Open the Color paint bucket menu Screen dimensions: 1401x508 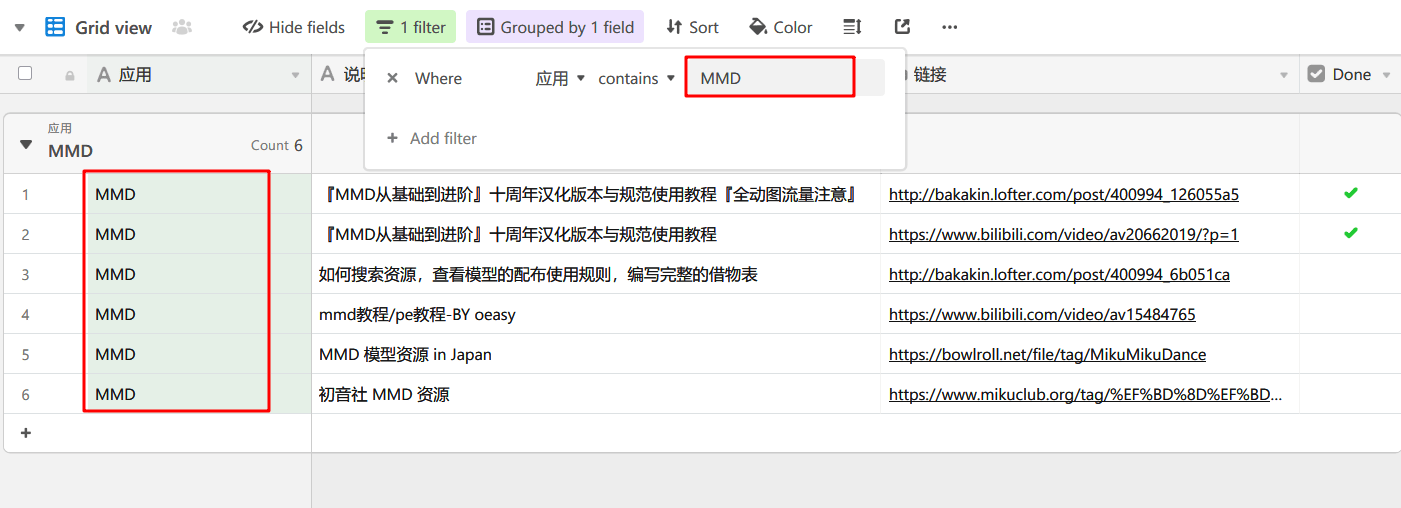tap(781, 27)
